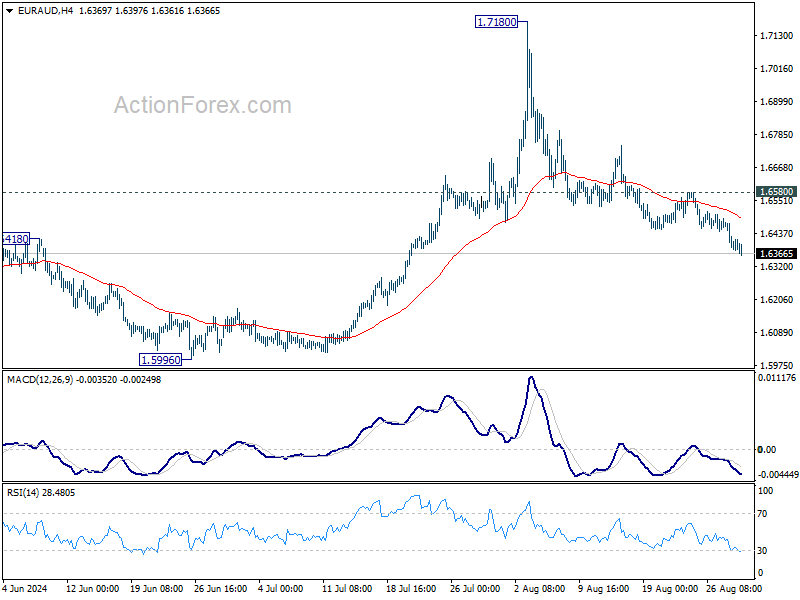Select the partially visible 4180 price label

pyautogui.click(x=16, y=239)
